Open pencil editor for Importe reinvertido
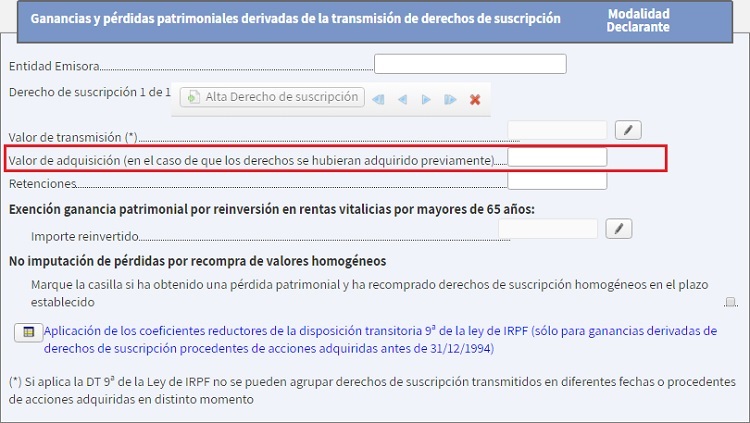The image size is (750, 423). 618,228
